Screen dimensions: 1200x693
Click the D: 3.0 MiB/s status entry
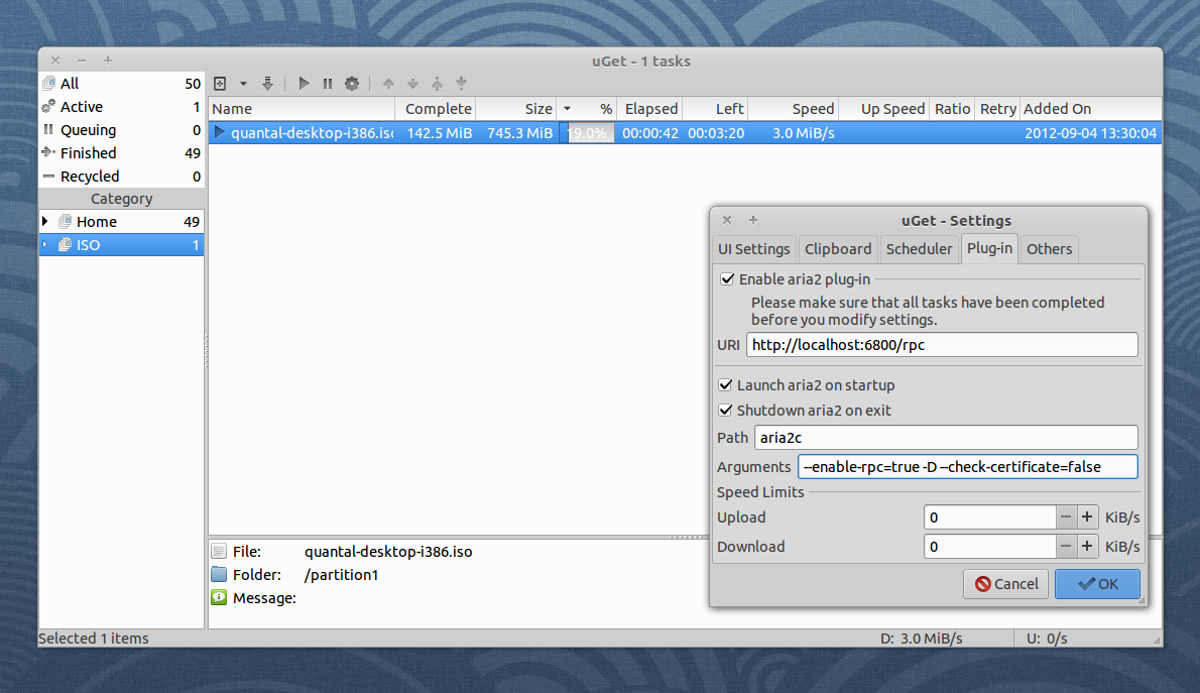pos(922,638)
